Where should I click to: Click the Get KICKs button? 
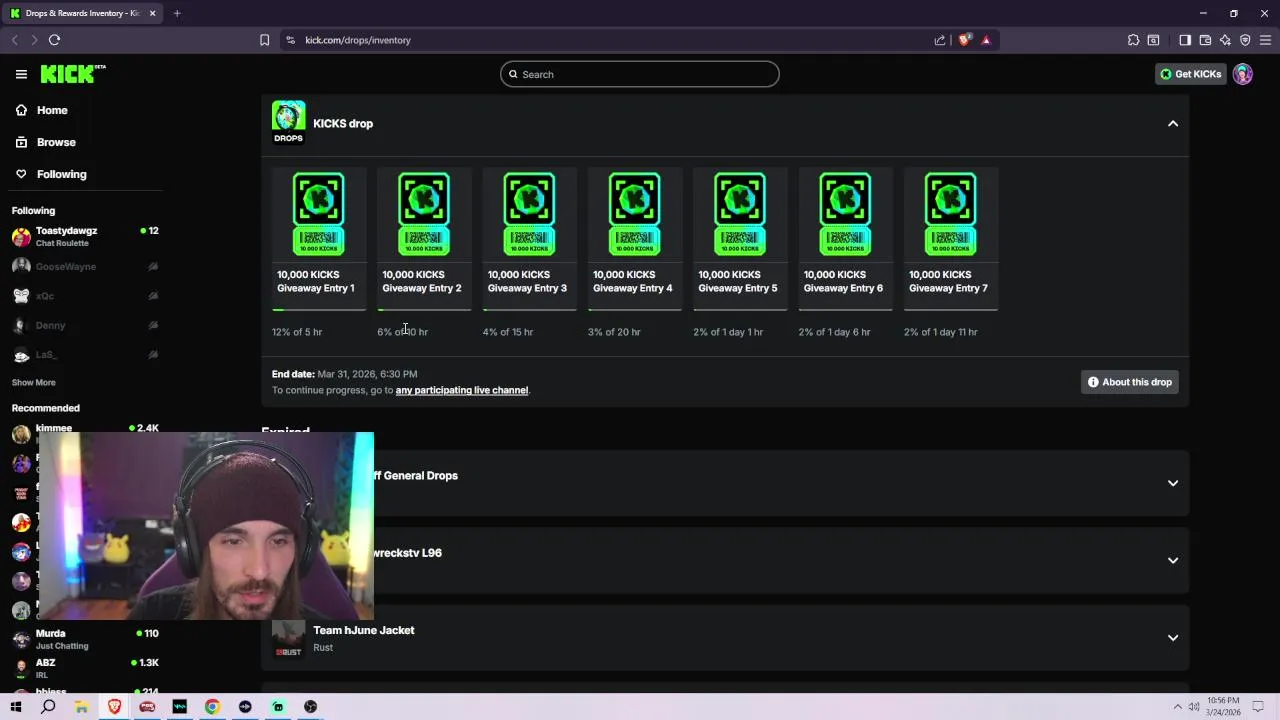point(1190,74)
